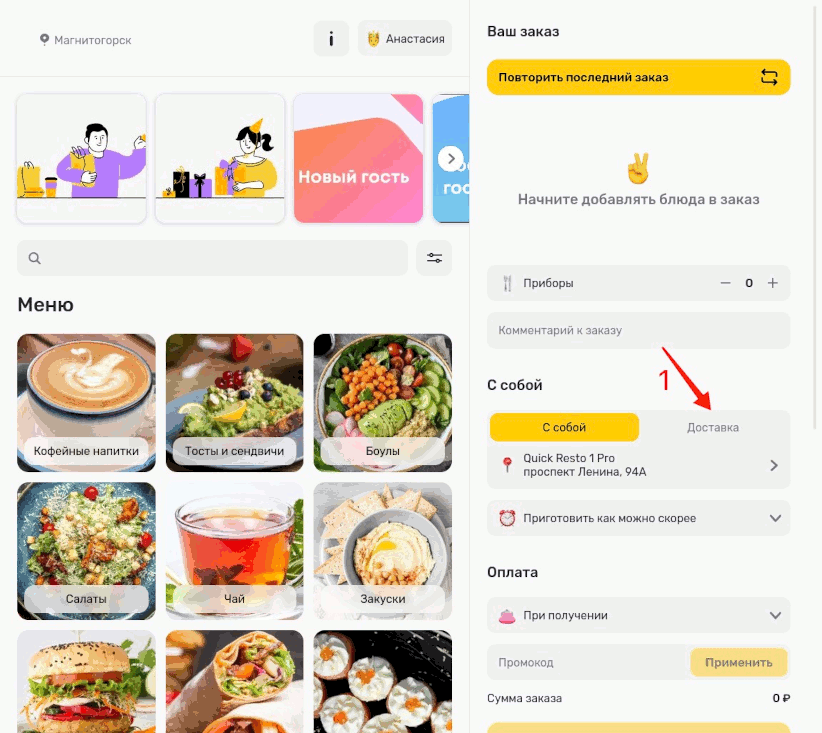The image size is (822, 733).
Task: Increase cutlery count with the plus icon
Action: tap(772, 283)
